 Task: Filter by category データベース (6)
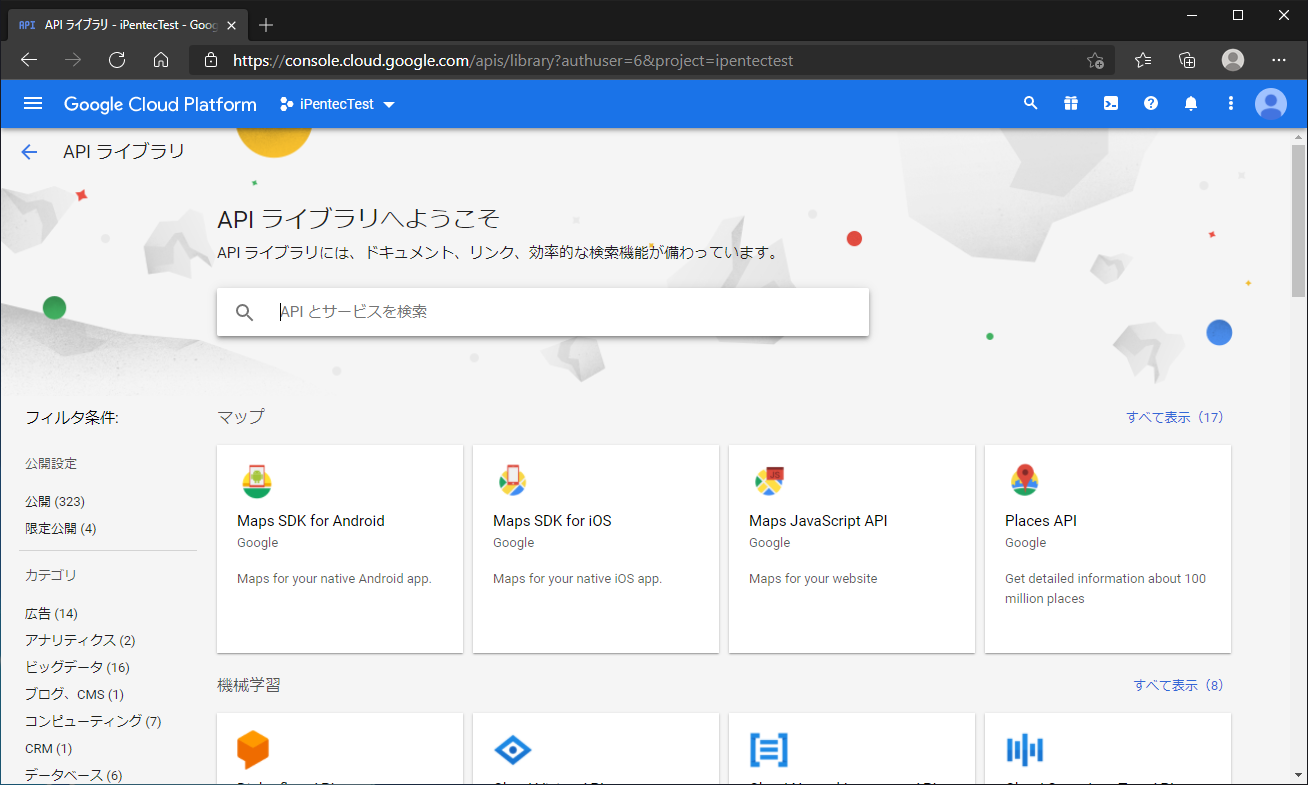pos(74,775)
